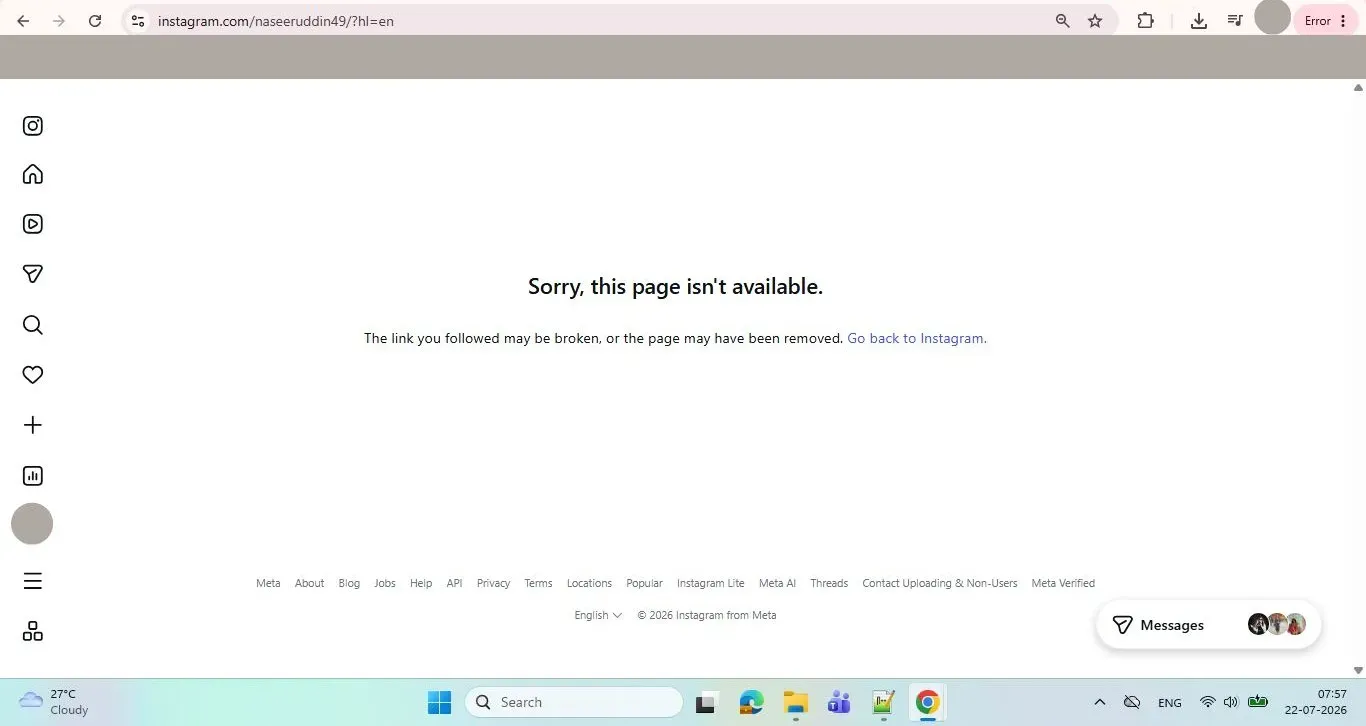Open the Privacy footer link
Viewport: 1366px width, 726px height.
493,583
